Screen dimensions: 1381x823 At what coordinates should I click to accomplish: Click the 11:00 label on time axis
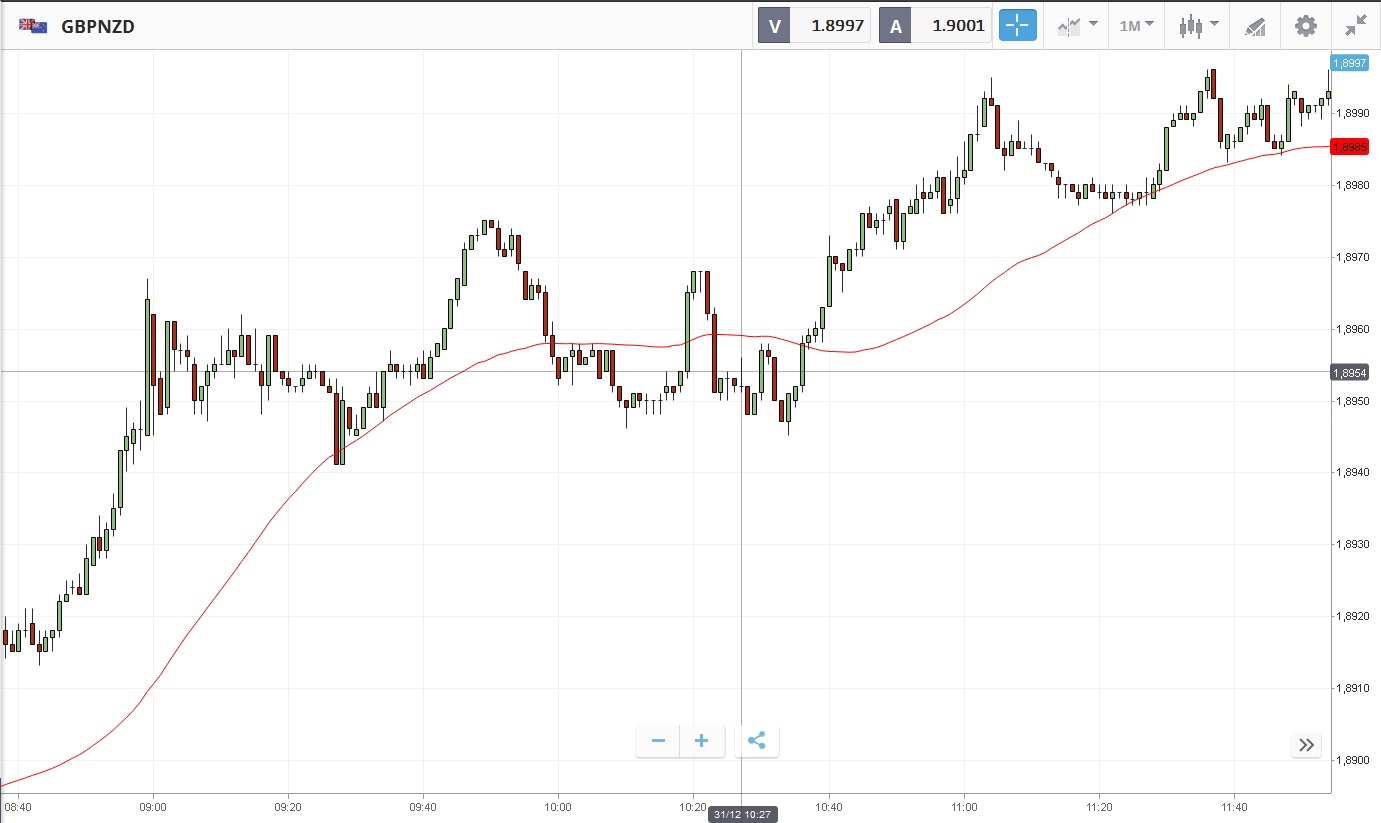[964, 806]
